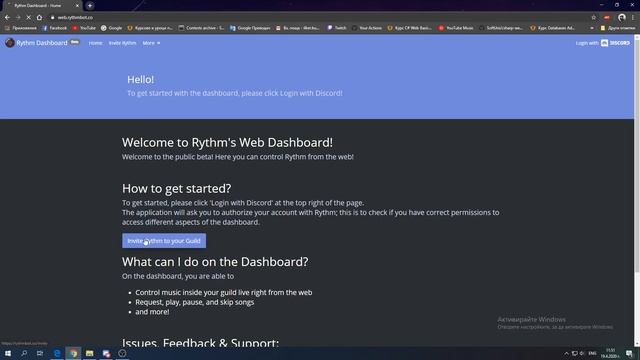Click 'Welcome to Rythm's Web Dashboard!' heading
Image resolution: width=640 pixels, height=360 pixels.
click(x=227, y=142)
